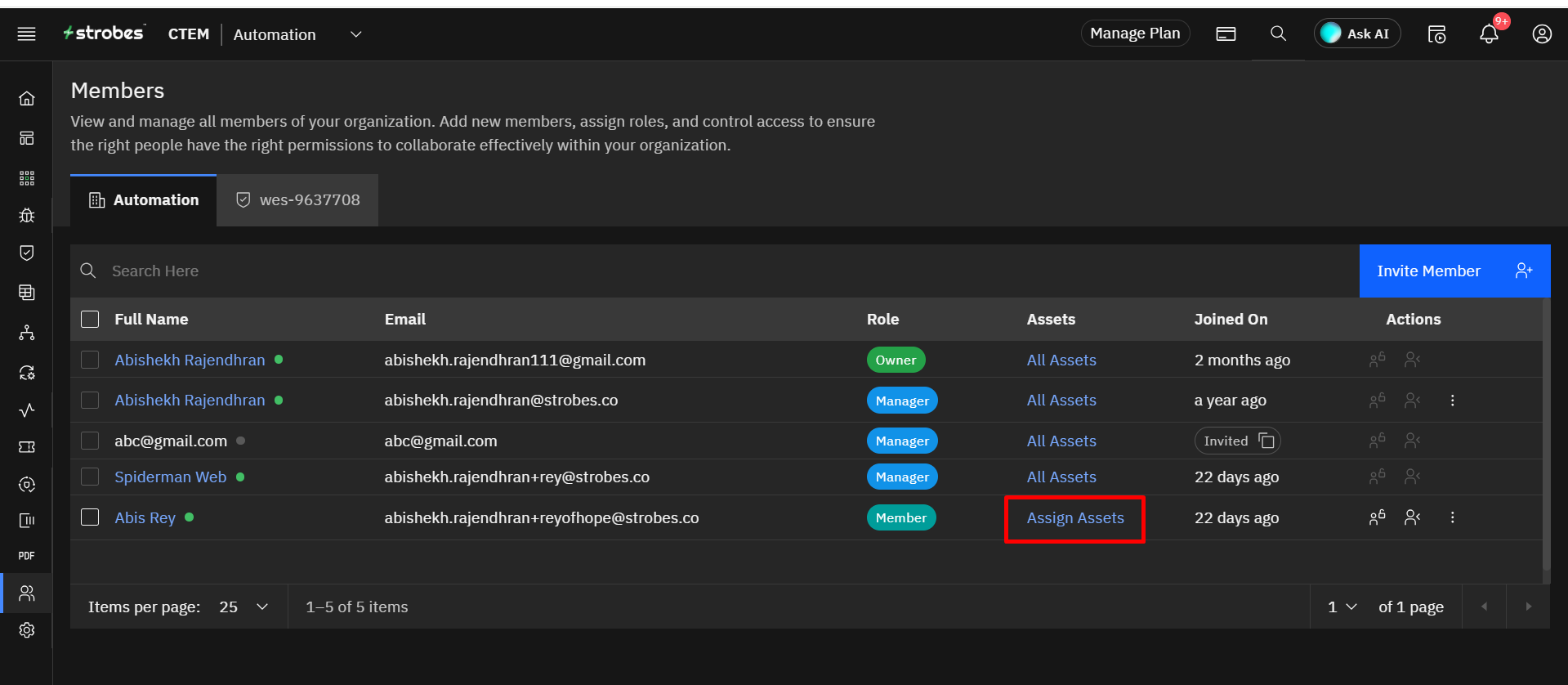Open the hamburger navigation menu
1568x685 pixels.
pyautogui.click(x=26, y=34)
